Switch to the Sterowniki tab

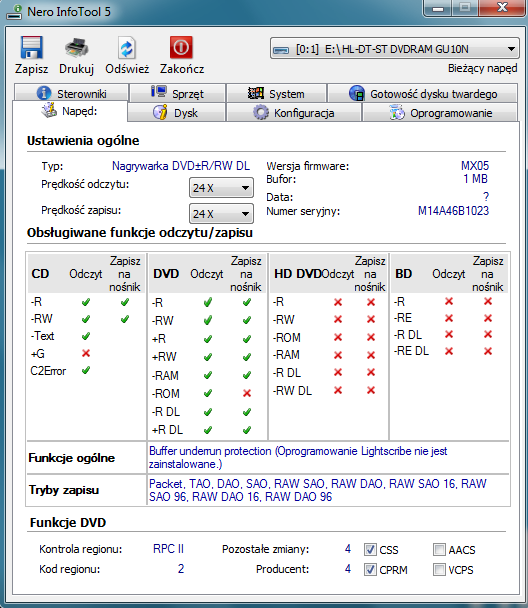pyautogui.click(x=71, y=93)
